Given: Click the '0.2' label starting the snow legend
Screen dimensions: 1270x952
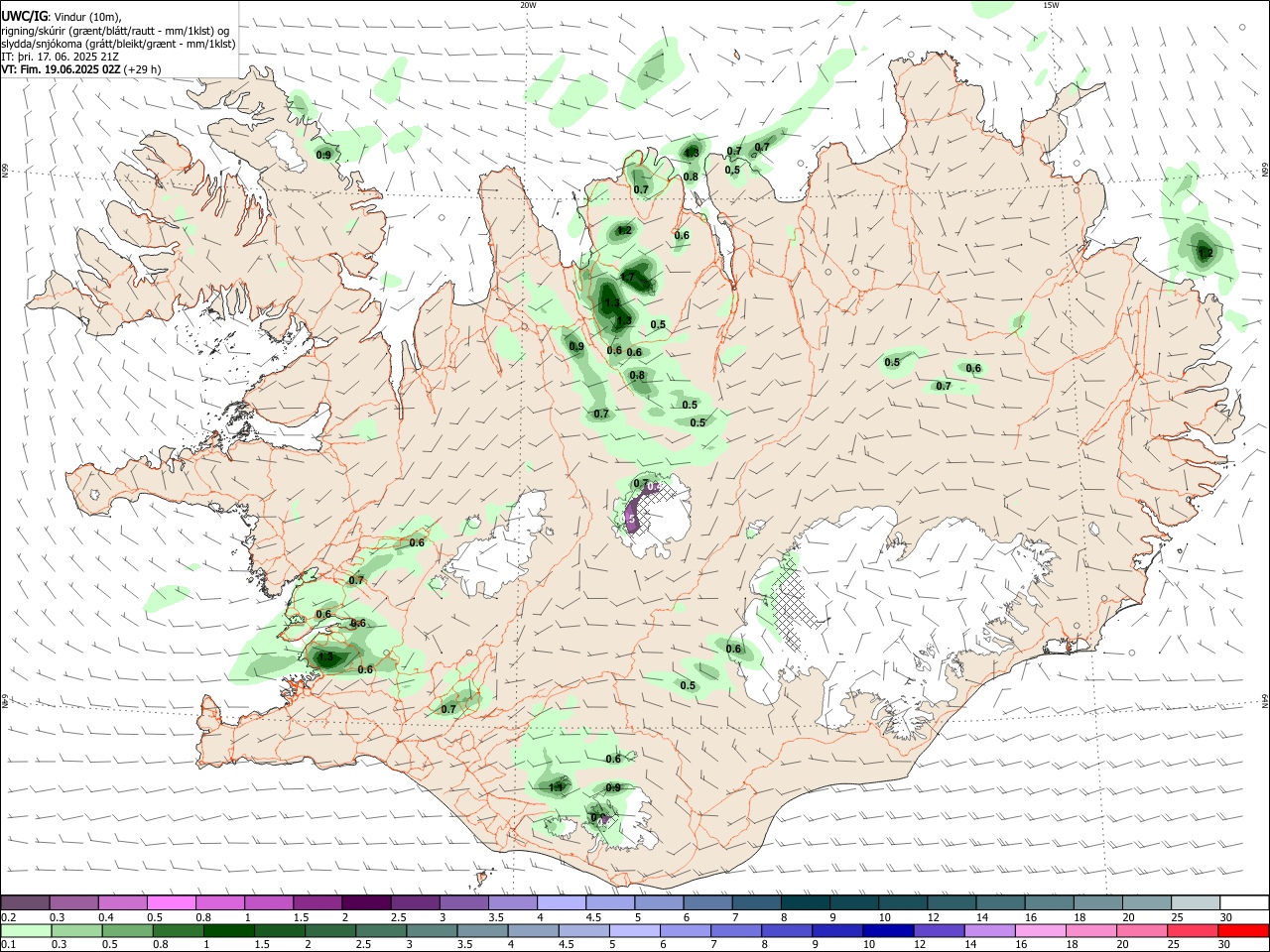Looking at the screenshot, I should pyautogui.click(x=8, y=917).
